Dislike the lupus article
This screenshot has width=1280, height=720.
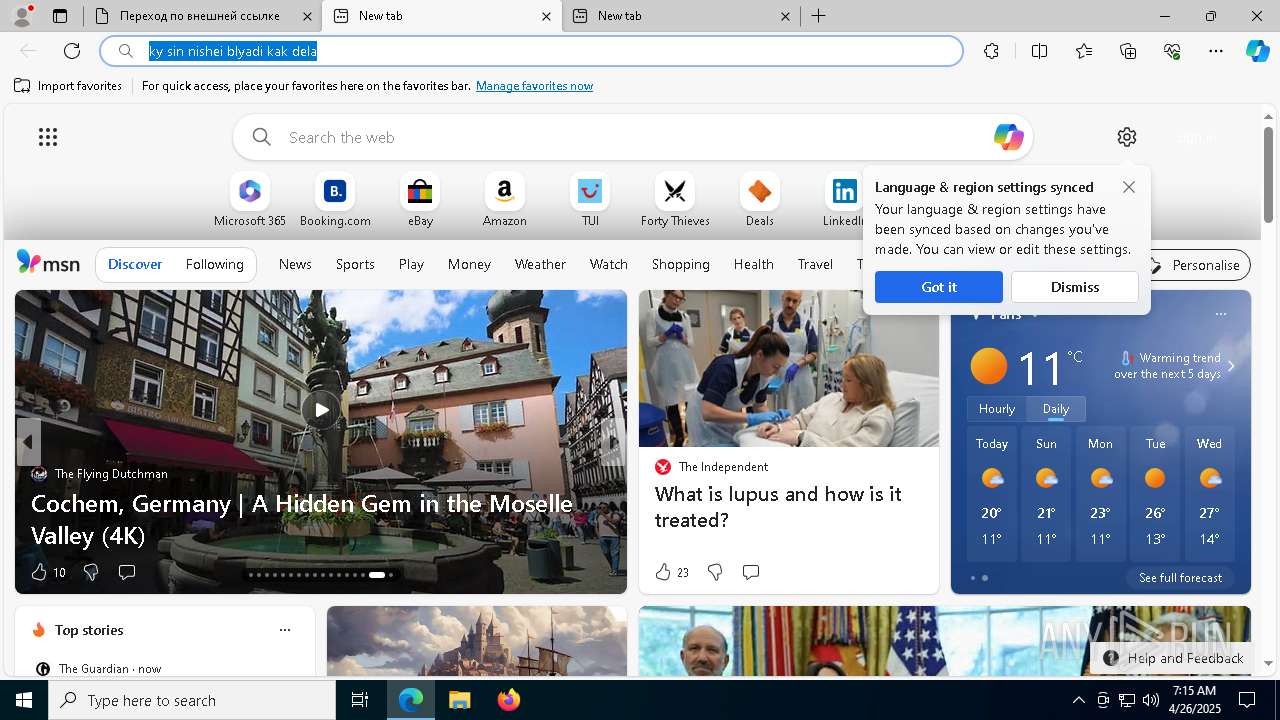pyautogui.click(x=715, y=572)
